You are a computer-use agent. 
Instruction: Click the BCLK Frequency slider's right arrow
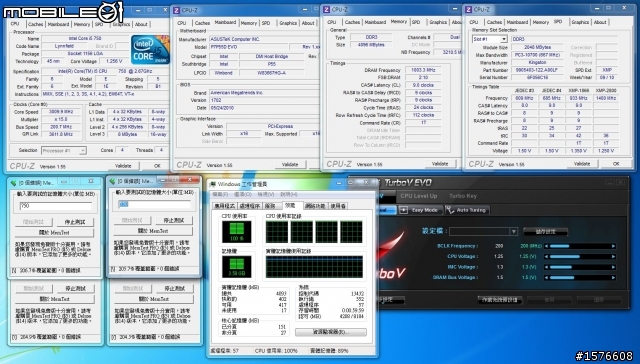[x=613, y=246]
